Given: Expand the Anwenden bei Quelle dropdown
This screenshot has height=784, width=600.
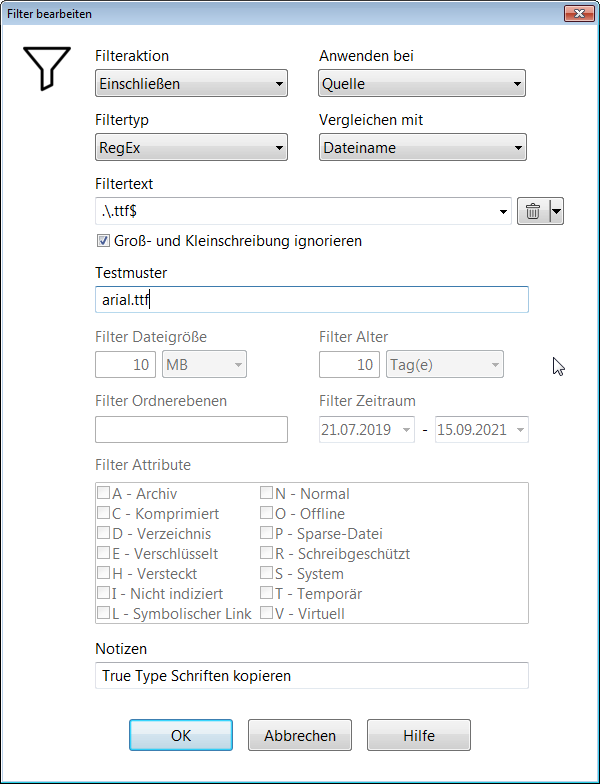Looking at the screenshot, I should [423, 84].
